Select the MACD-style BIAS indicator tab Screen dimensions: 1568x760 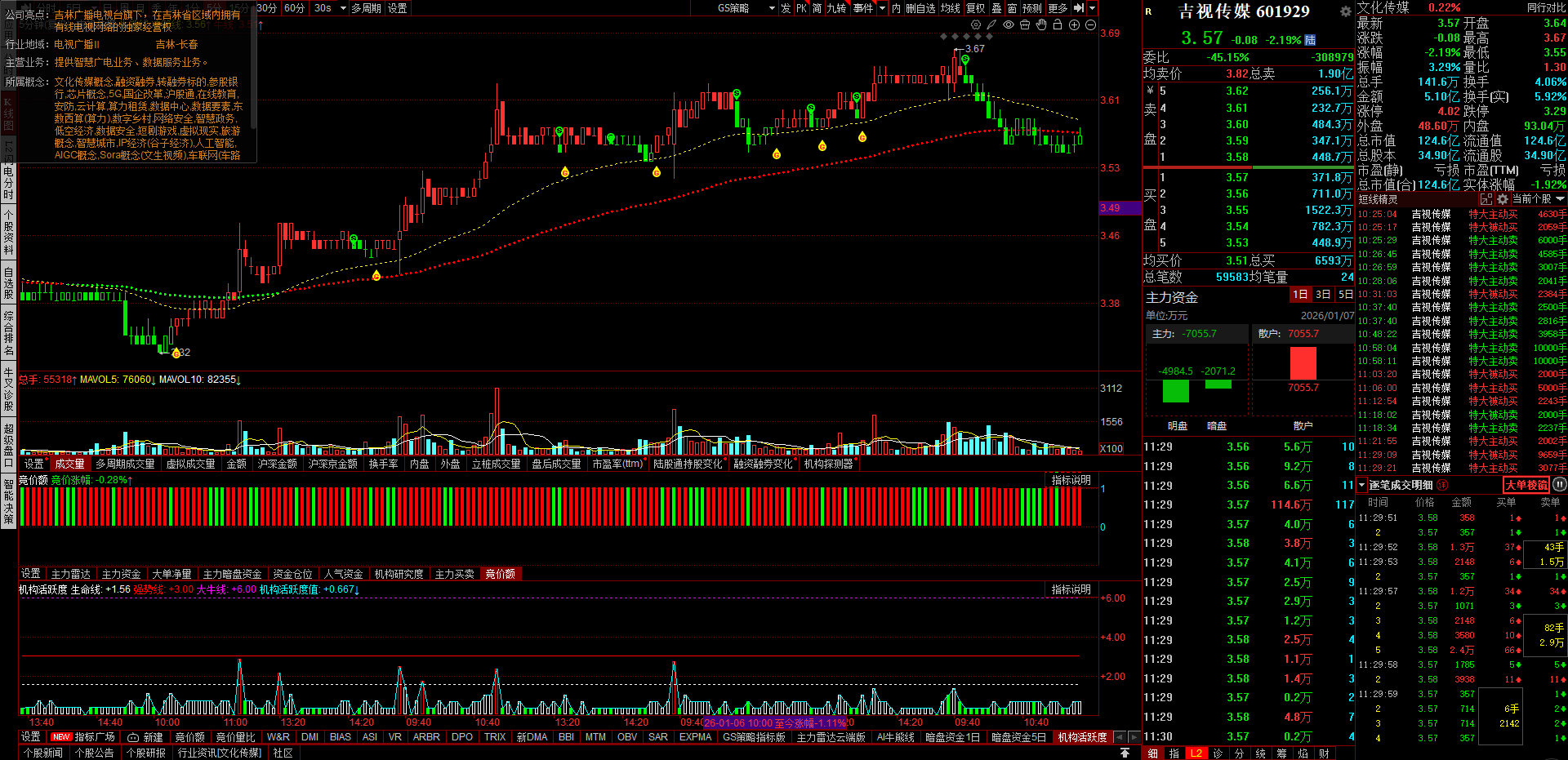tap(341, 737)
